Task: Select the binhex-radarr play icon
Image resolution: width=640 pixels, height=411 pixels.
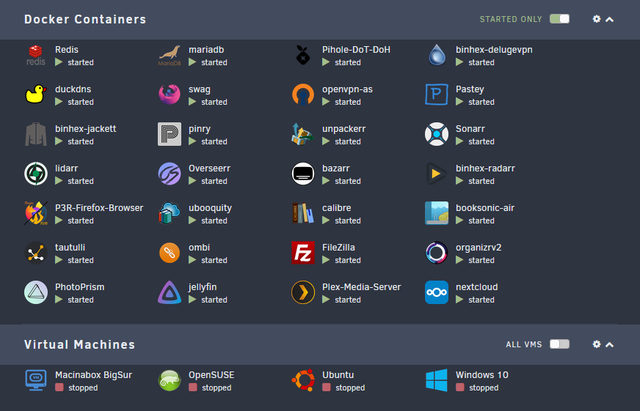Action: (436, 174)
